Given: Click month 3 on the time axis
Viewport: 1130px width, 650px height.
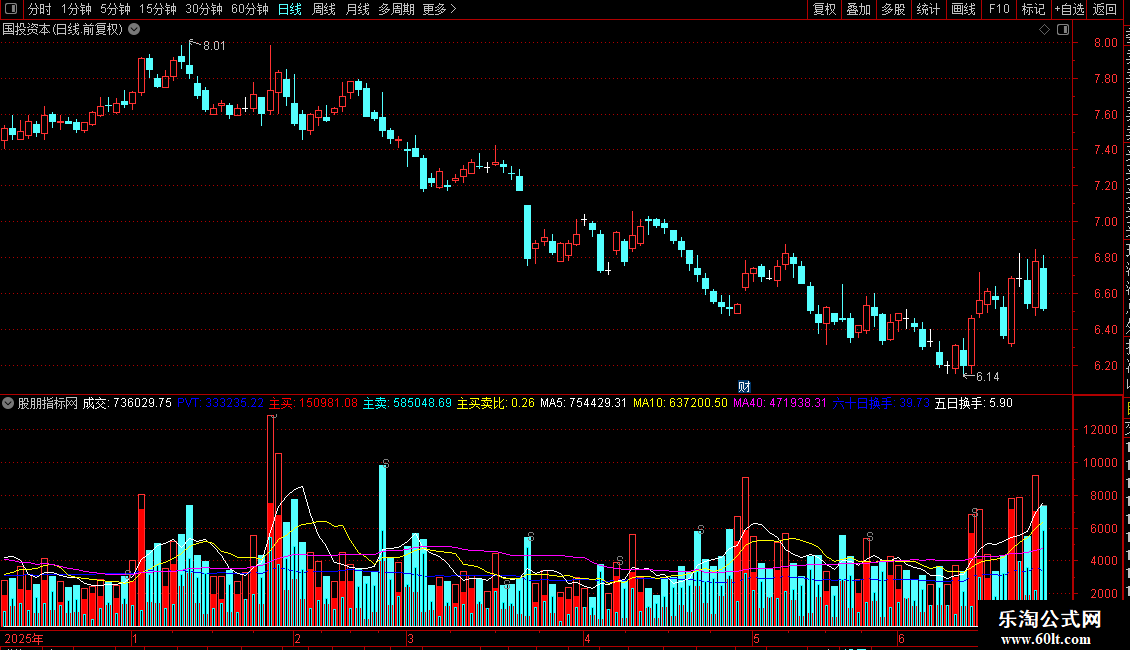Looking at the screenshot, I should click(410, 638).
